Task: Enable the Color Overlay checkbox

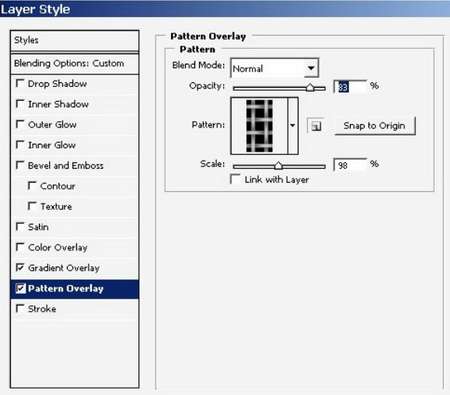Action: [x=20, y=247]
